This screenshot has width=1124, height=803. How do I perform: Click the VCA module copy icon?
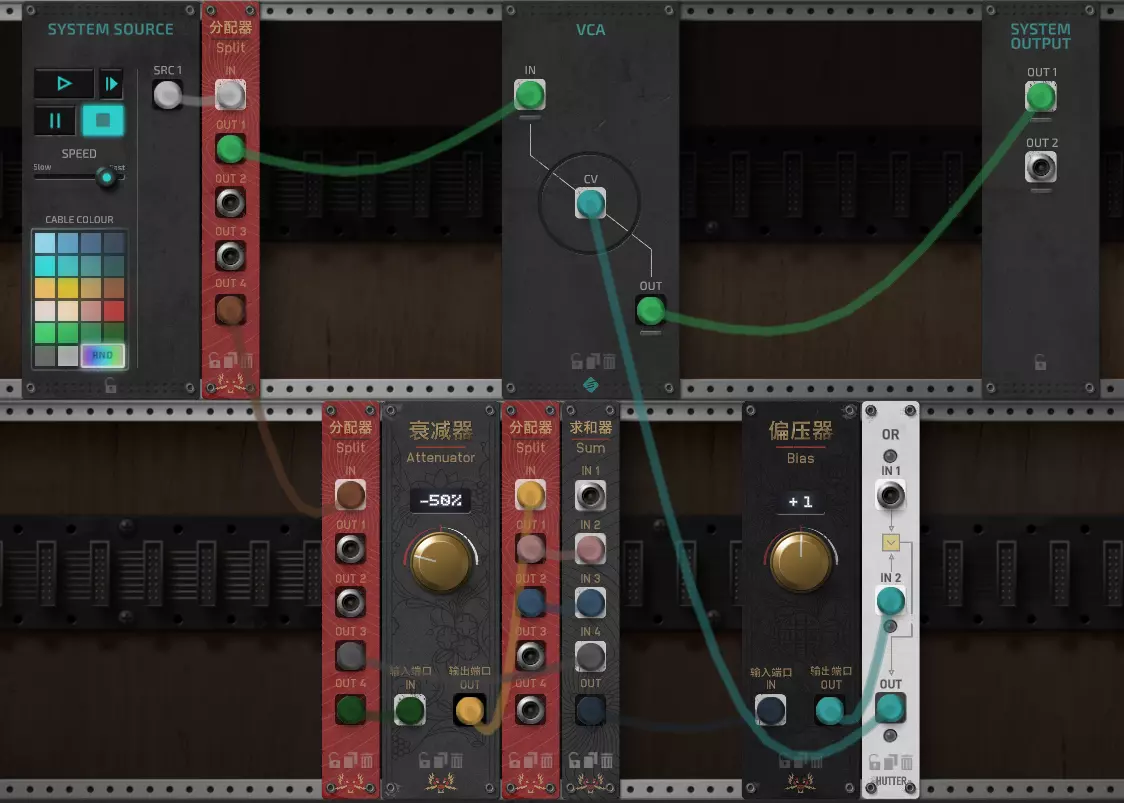click(x=593, y=361)
